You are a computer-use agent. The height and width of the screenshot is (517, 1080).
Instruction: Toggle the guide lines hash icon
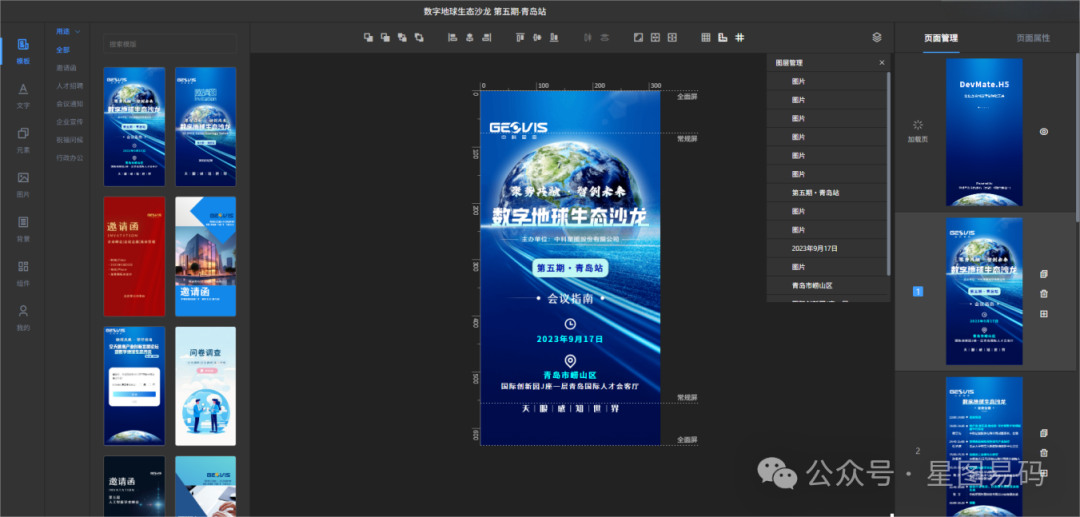pos(740,37)
